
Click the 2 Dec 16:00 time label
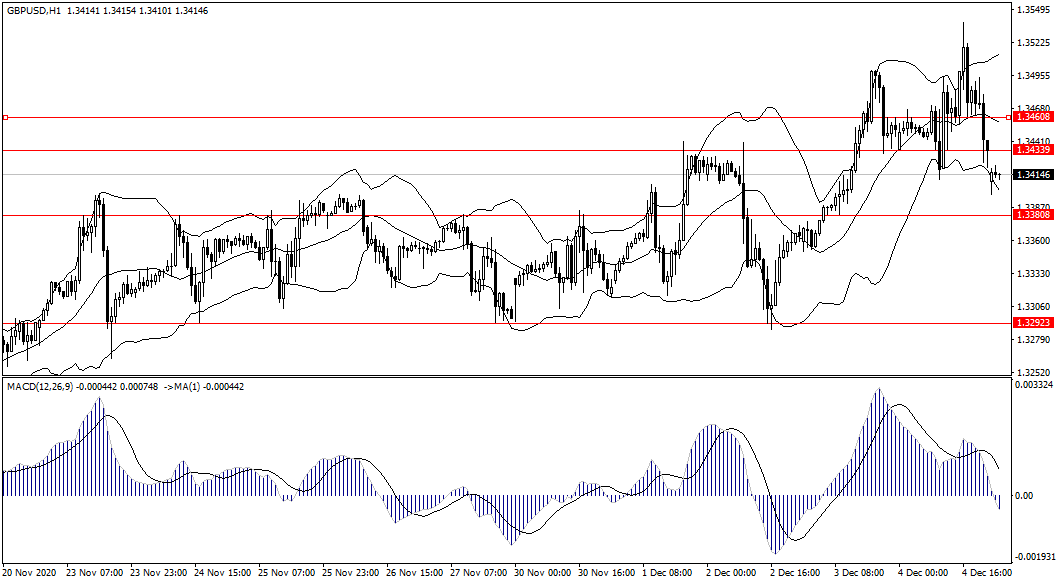(793, 573)
